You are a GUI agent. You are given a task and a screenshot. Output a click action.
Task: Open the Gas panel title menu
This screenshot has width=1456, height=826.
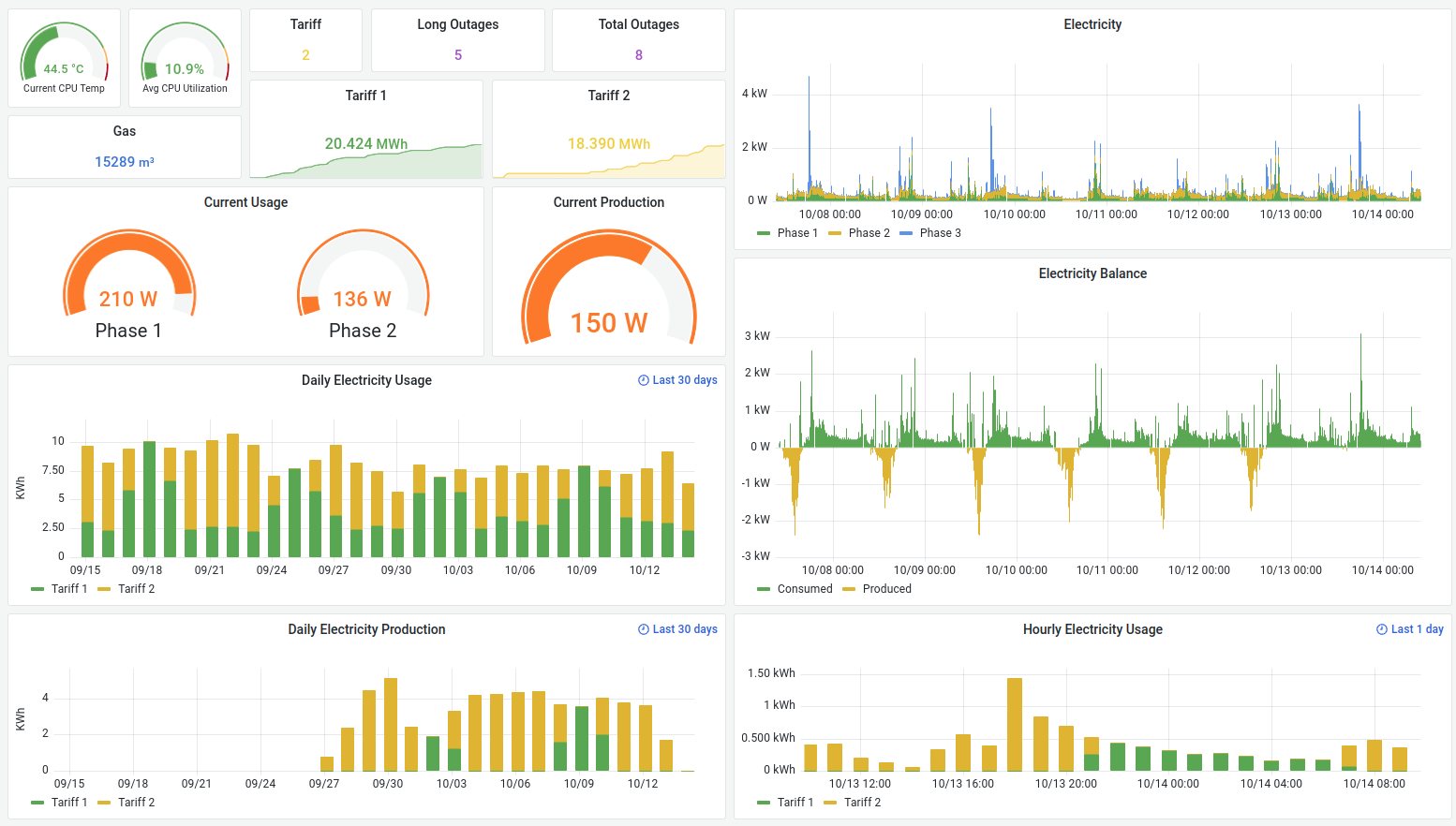tap(125, 131)
